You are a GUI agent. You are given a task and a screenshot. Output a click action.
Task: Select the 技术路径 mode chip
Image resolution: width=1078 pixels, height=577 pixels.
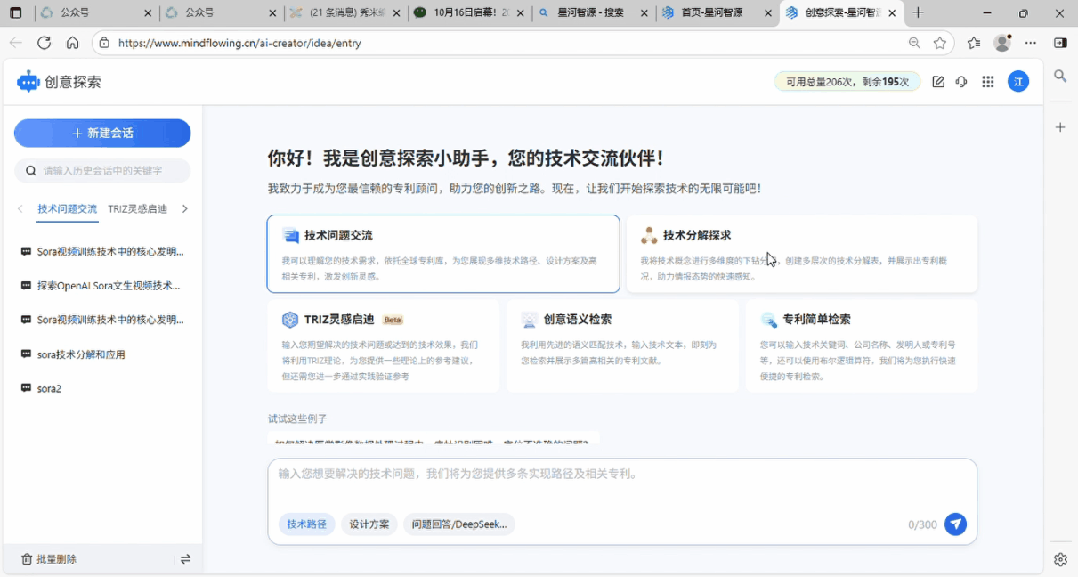tap(307, 524)
